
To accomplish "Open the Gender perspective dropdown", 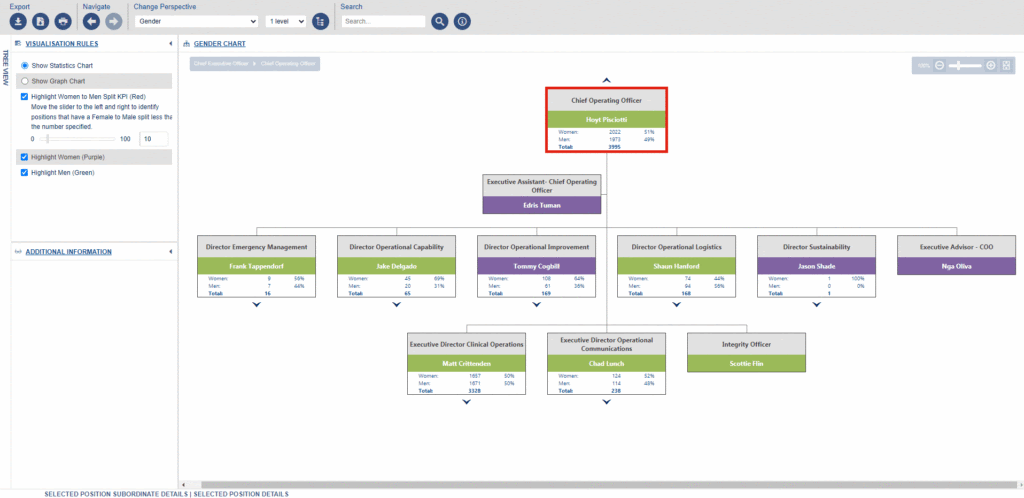I will 197,22.
